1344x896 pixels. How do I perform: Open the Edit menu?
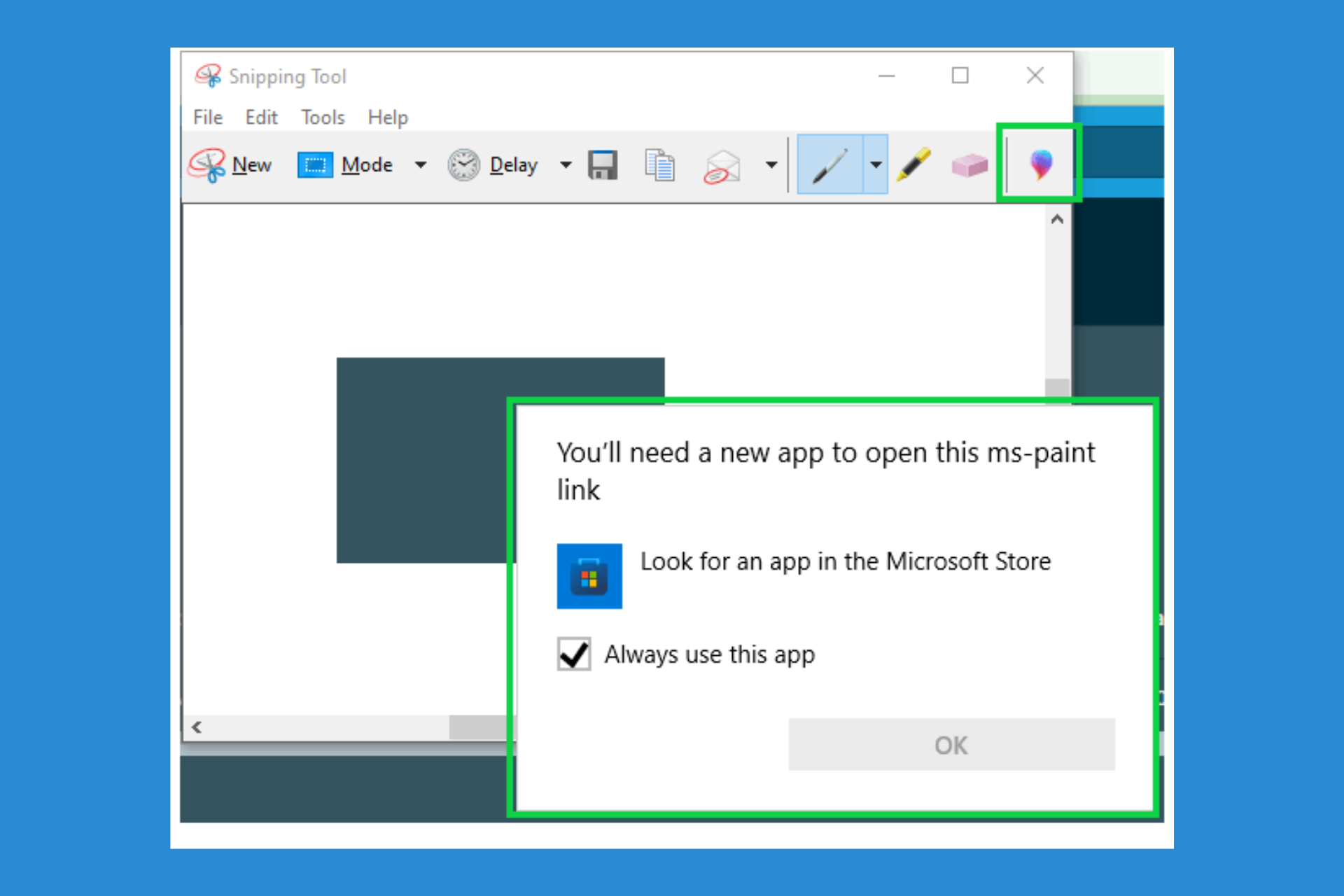coord(261,117)
